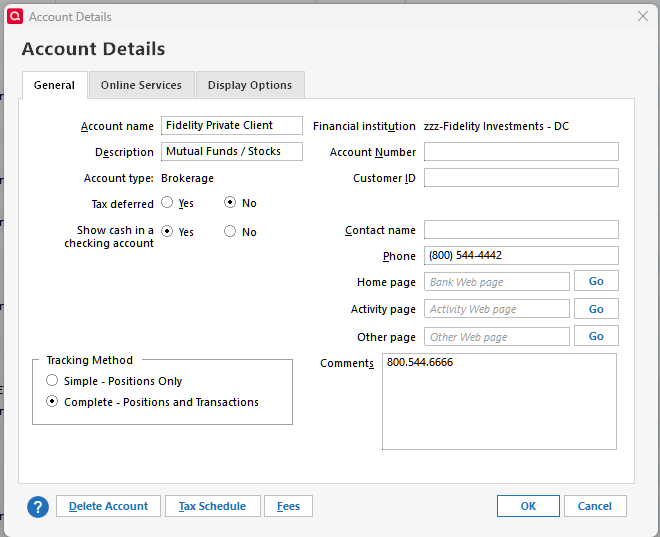Screen dimensions: 660x537
Task: Click the Fees button
Action: pos(289,506)
